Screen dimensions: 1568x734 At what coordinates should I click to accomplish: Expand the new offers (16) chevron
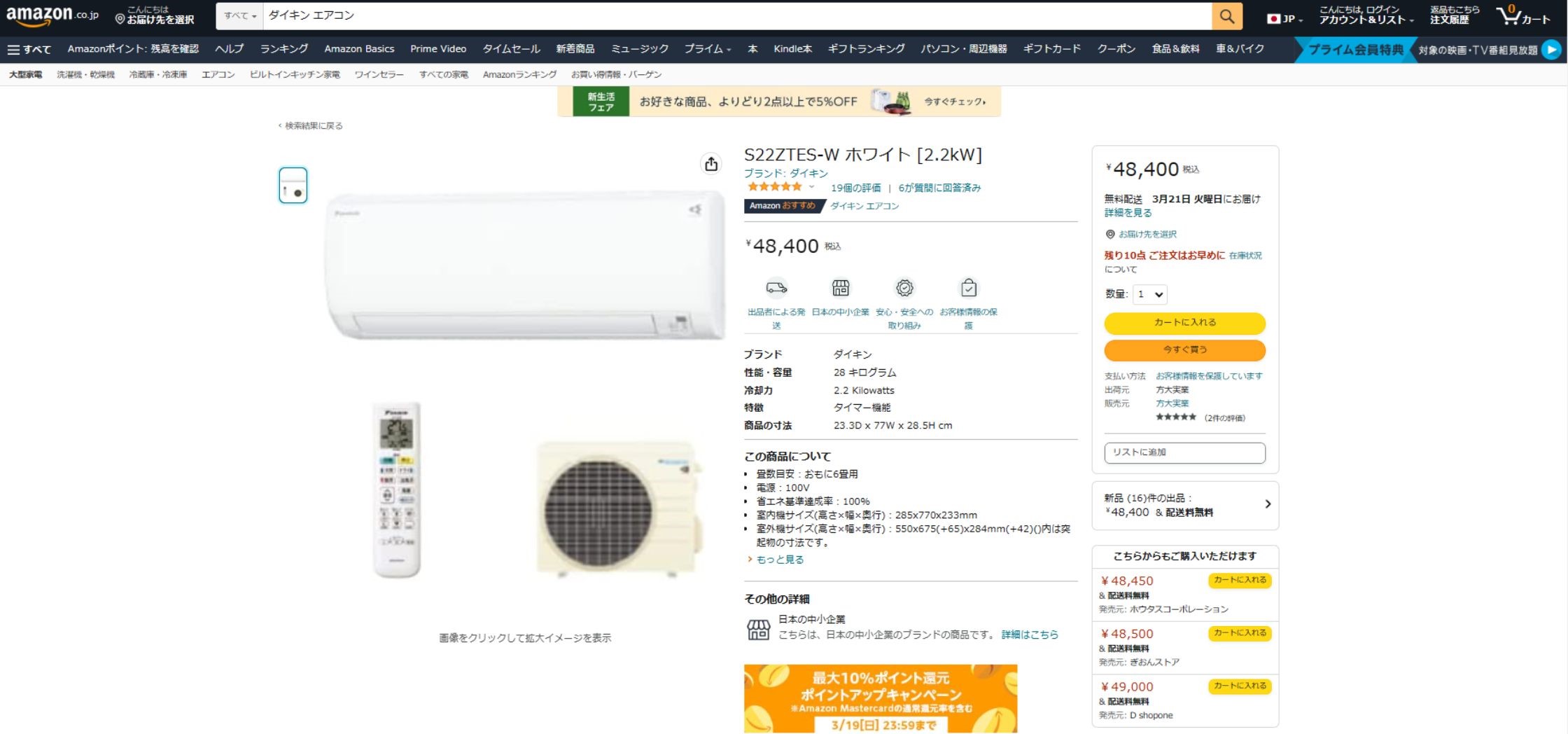tap(1268, 504)
